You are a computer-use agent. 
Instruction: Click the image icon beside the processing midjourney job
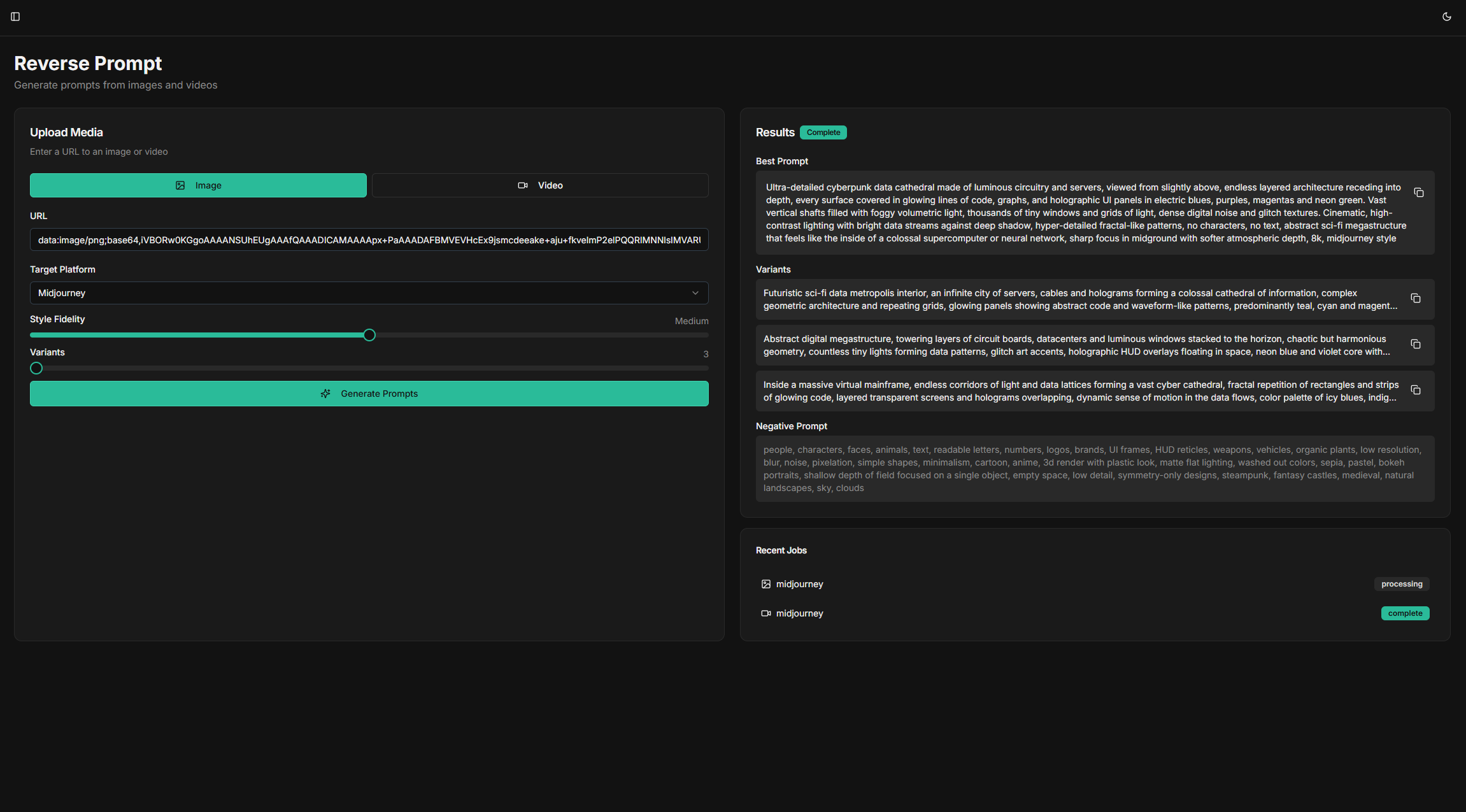[765, 583]
